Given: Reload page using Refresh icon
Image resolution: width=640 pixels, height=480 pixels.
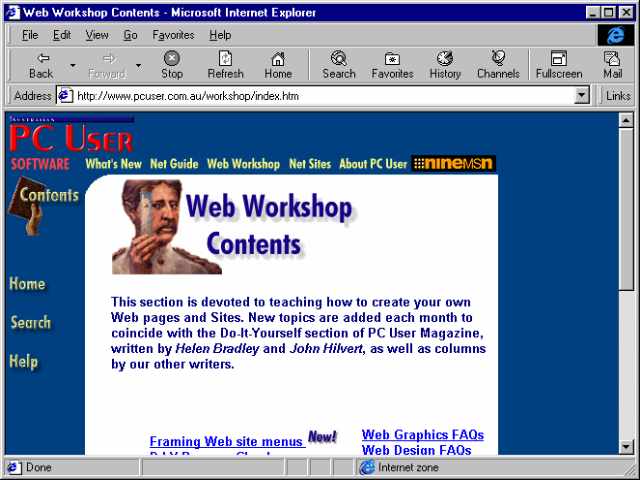Looking at the screenshot, I should pos(225,58).
